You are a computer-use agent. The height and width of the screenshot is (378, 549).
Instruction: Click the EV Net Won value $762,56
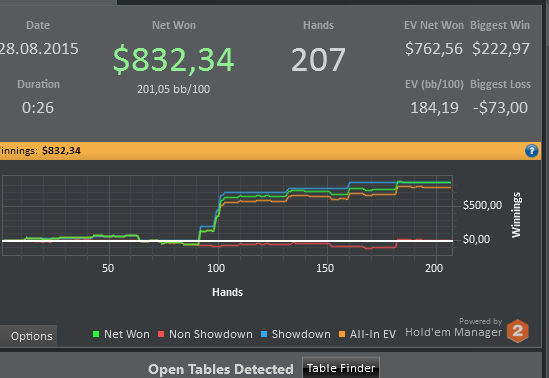pyautogui.click(x=434, y=49)
